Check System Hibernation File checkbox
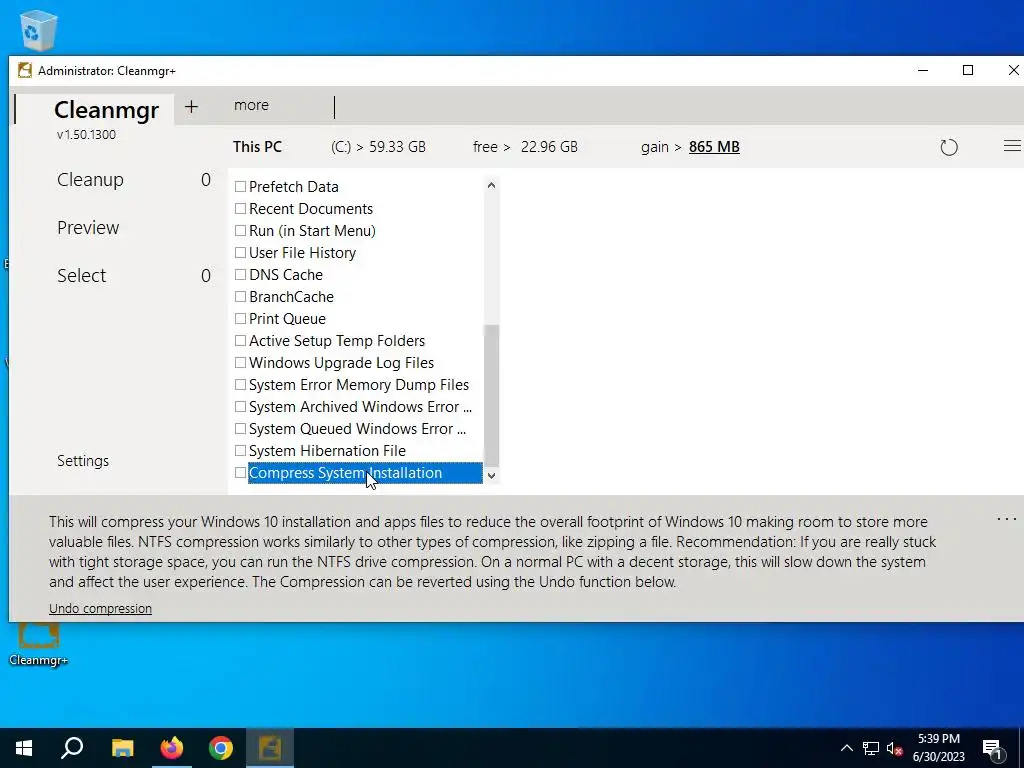Viewport: 1024px width, 768px height. tap(240, 451)
